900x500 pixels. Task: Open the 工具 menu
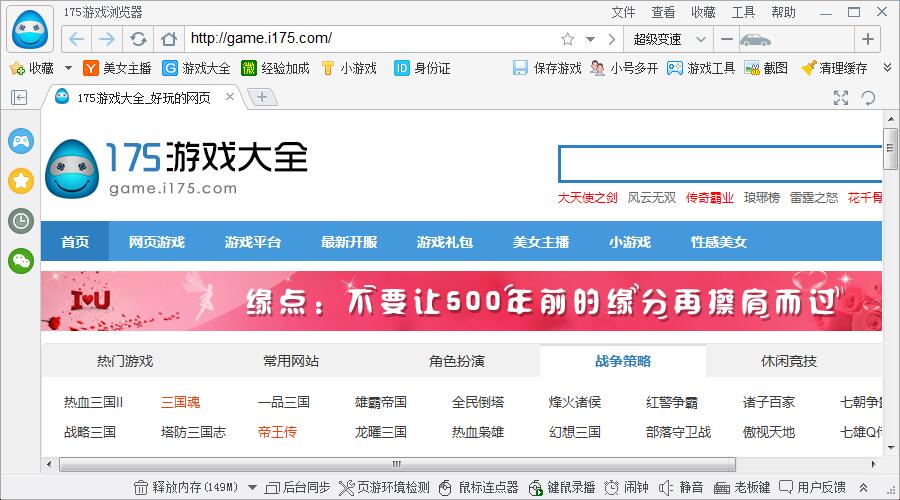pos(743,12)
